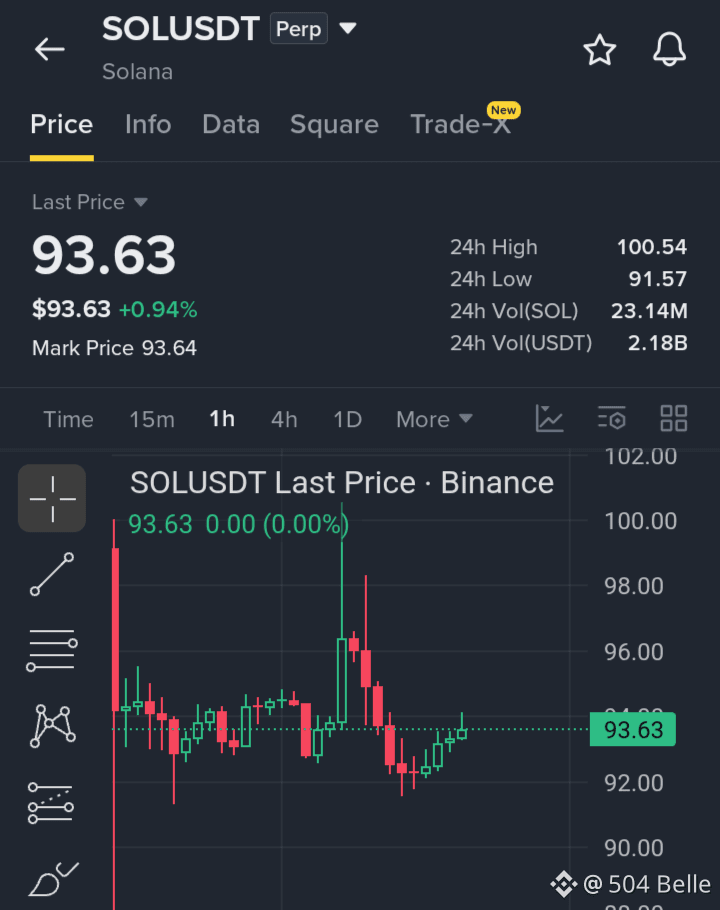This screenshot has height=910, width=720.
Task: Select the crosshair cursor tool
Action: pyautogui.click(x=52, y=499)
